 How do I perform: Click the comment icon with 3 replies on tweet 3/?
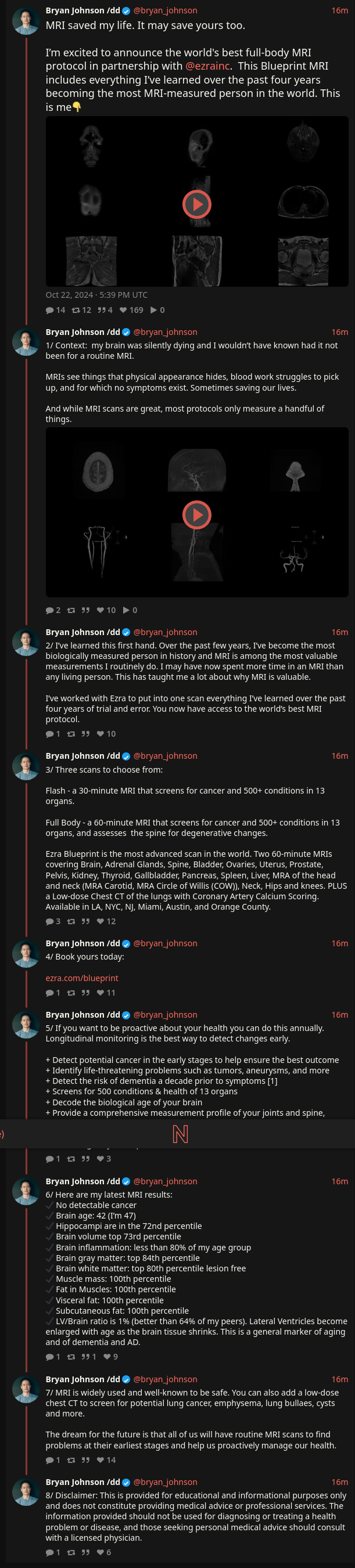(50, 921)
